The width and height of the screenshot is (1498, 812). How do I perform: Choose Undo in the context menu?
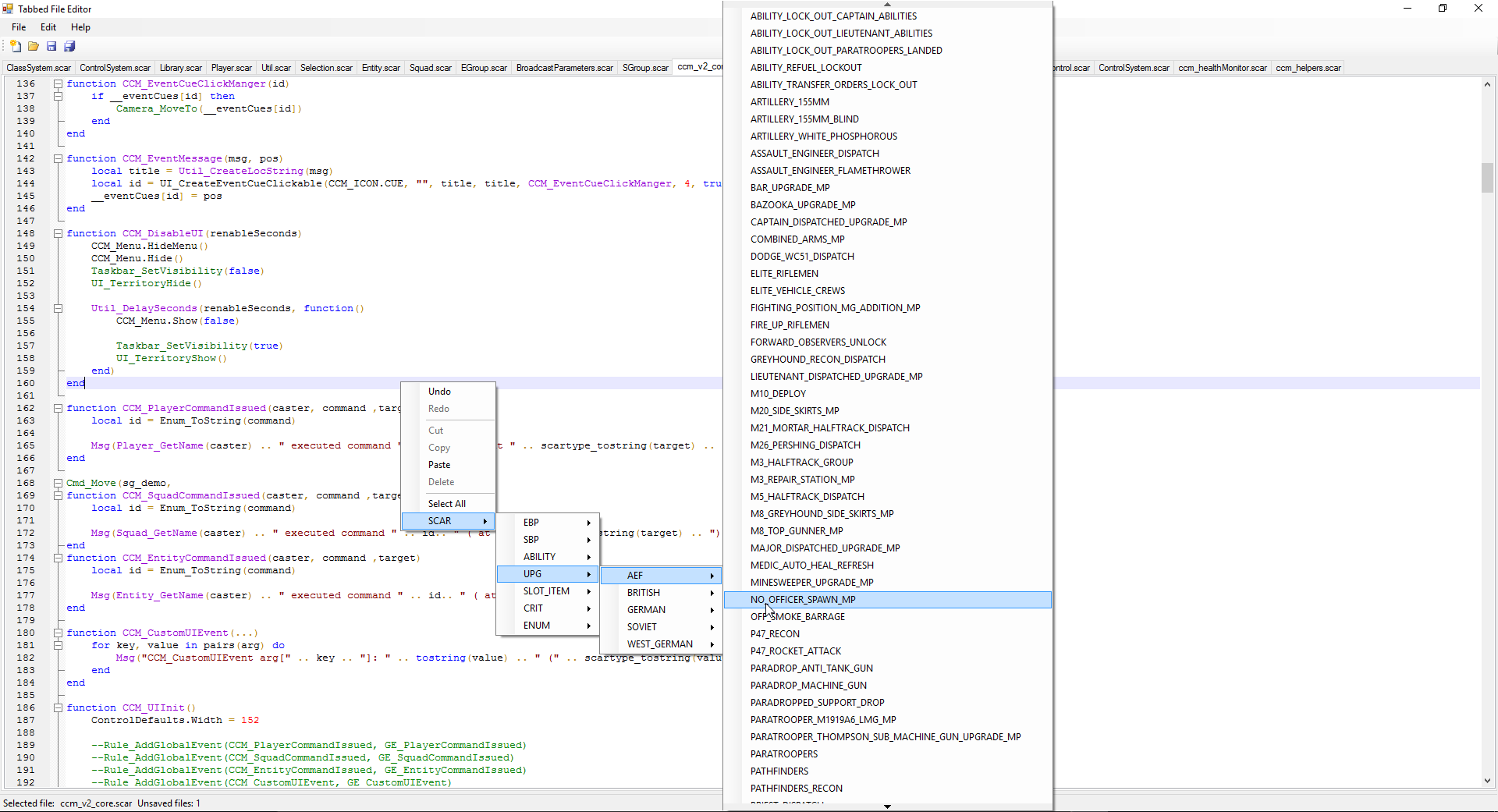pyautogui.click(x=449, y=392)
